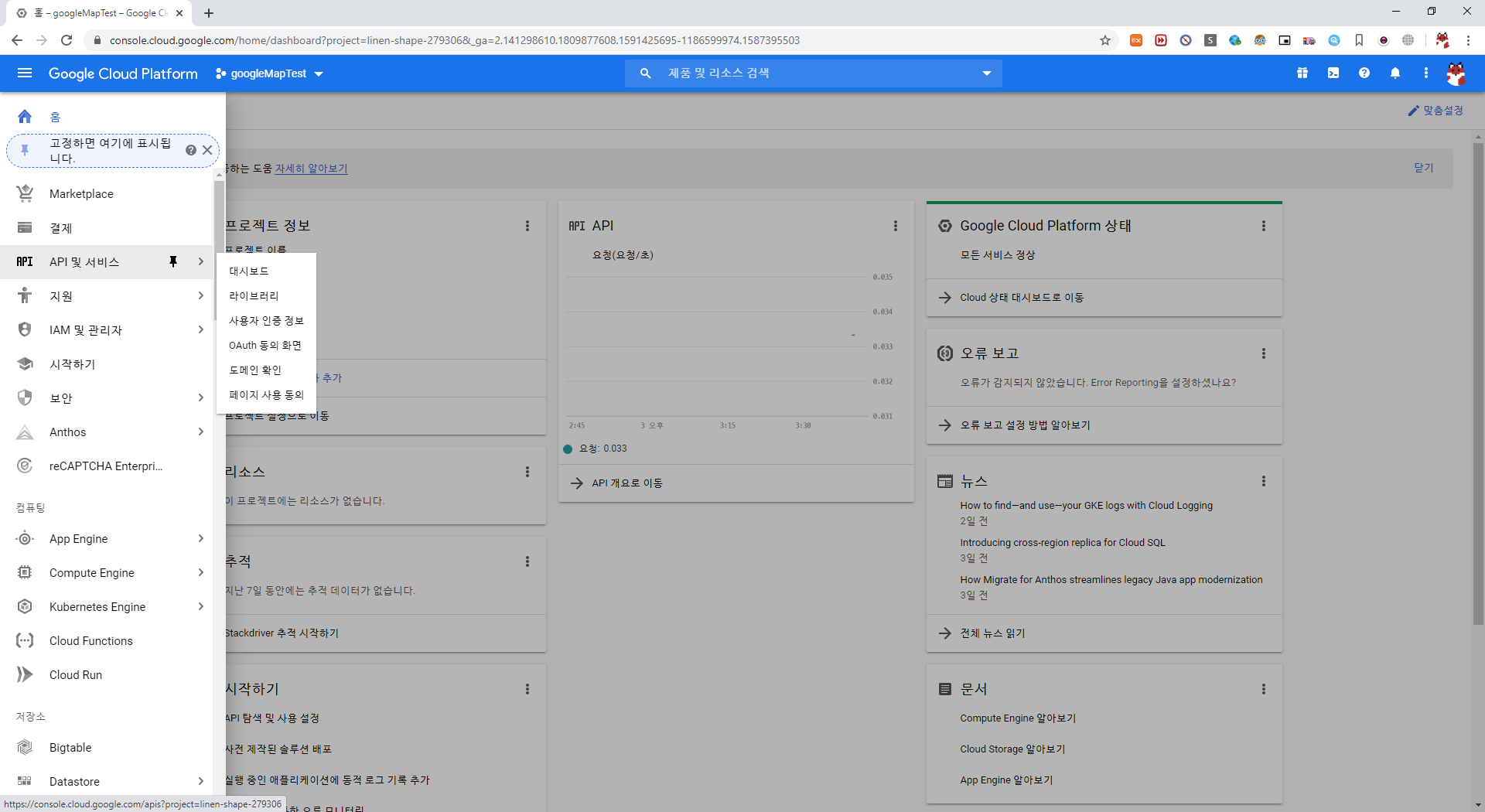
Task: Open 뉴스 card options menu
Action: click(x=1264, y=481)
